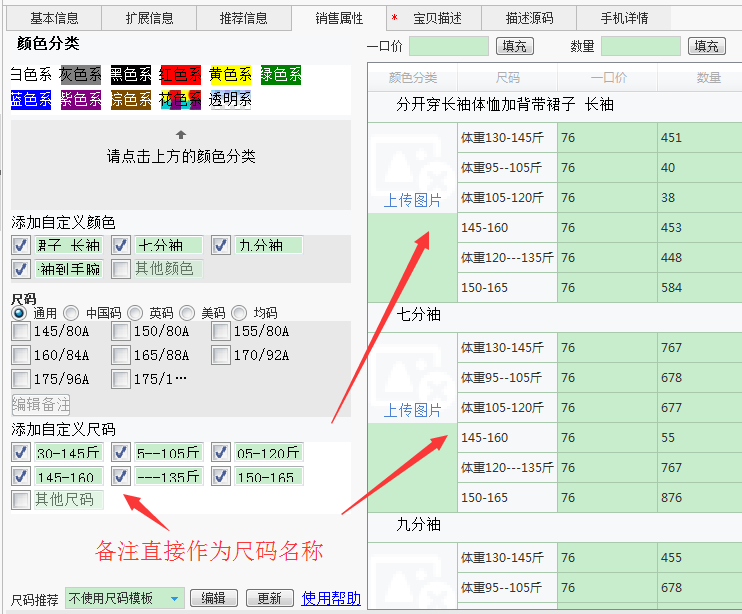Viewport: 742px width, 614px height.
Task: Choose the 均码 size option
Action: point(239,313)
